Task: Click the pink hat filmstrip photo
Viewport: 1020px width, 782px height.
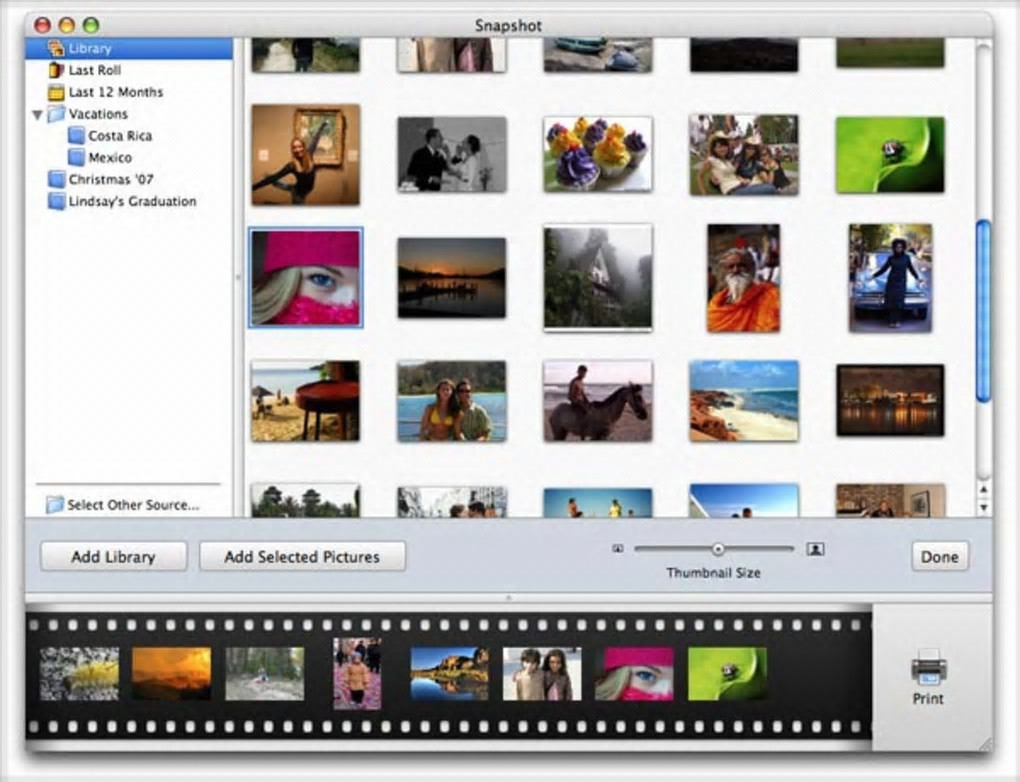Action: pyautogui.click(x=635, y=673)
